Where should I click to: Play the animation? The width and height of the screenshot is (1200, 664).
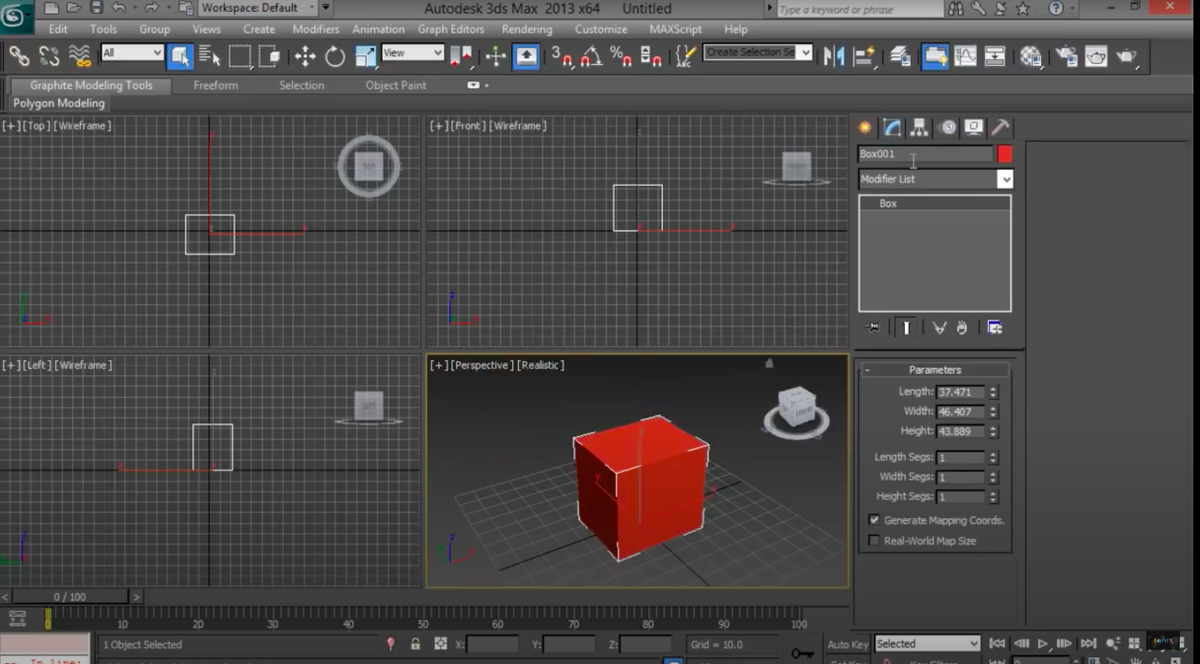(1042, 644)
